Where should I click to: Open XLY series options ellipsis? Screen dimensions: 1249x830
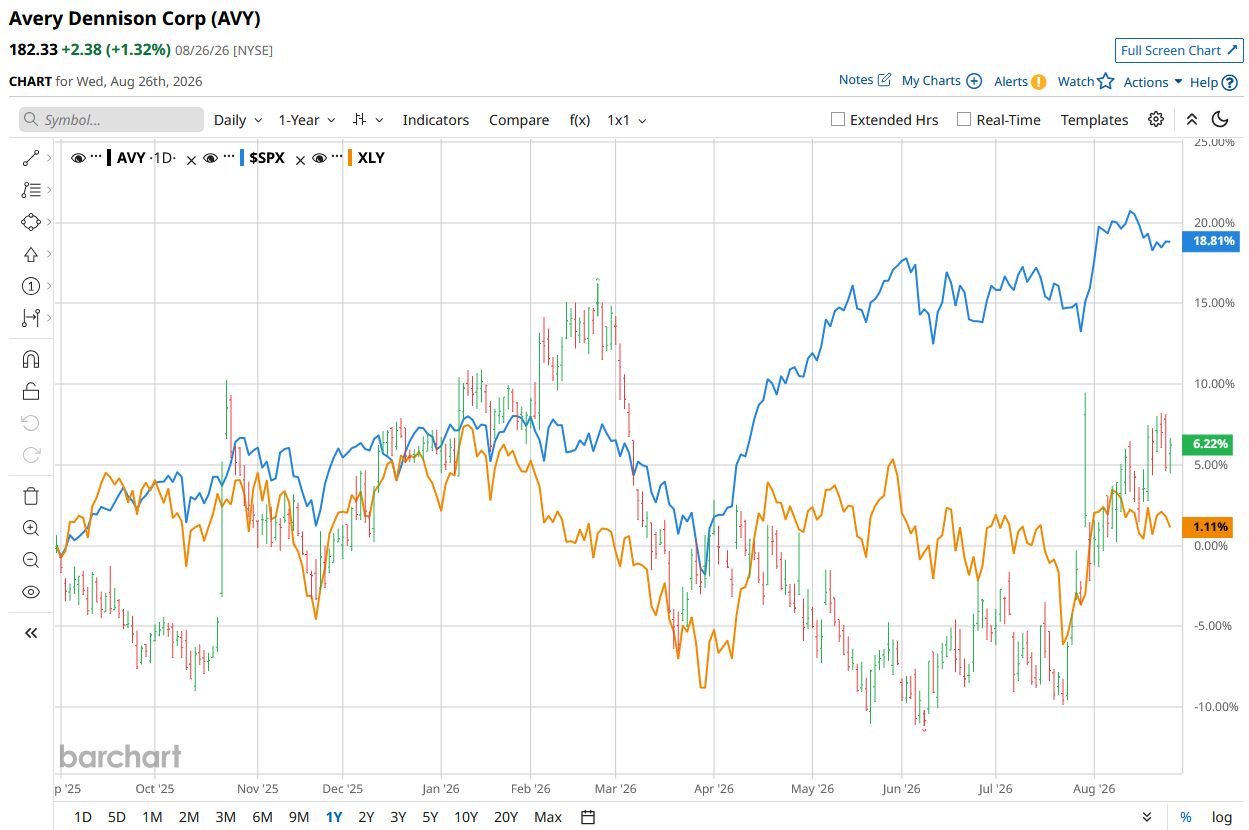(x=337, y=158)
